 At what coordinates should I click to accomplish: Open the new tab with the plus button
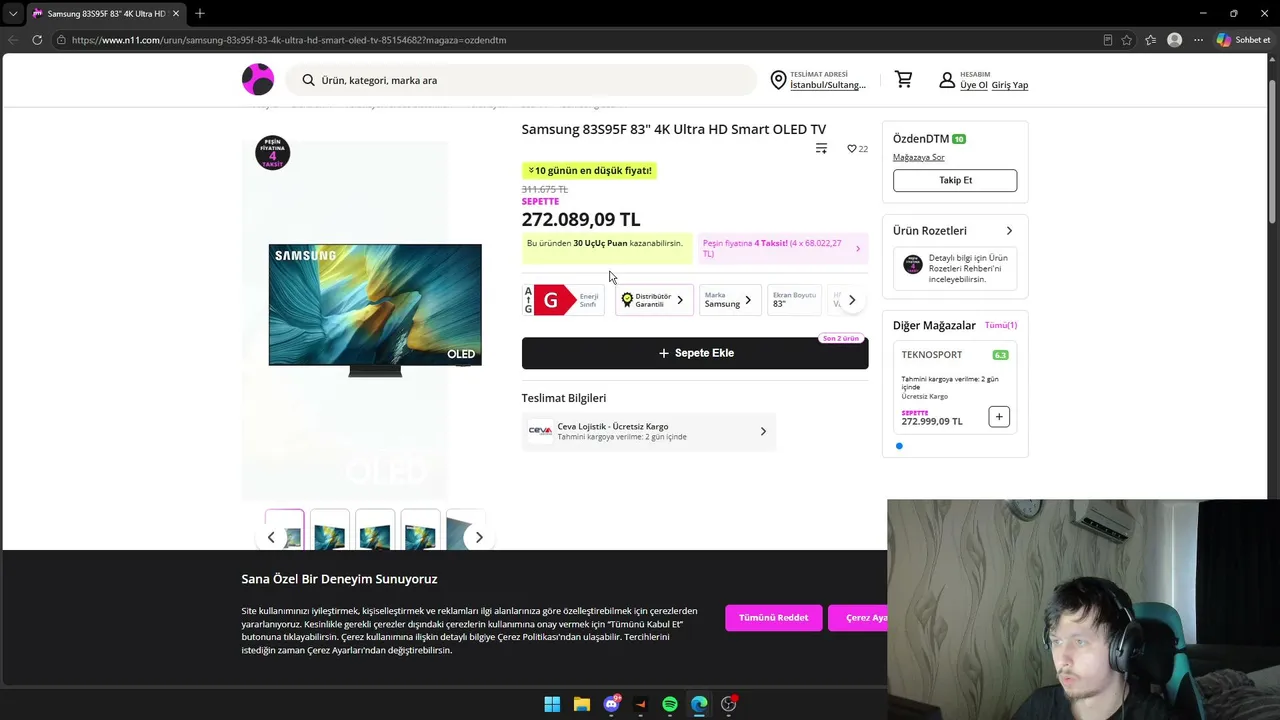(x=200, y=13)
